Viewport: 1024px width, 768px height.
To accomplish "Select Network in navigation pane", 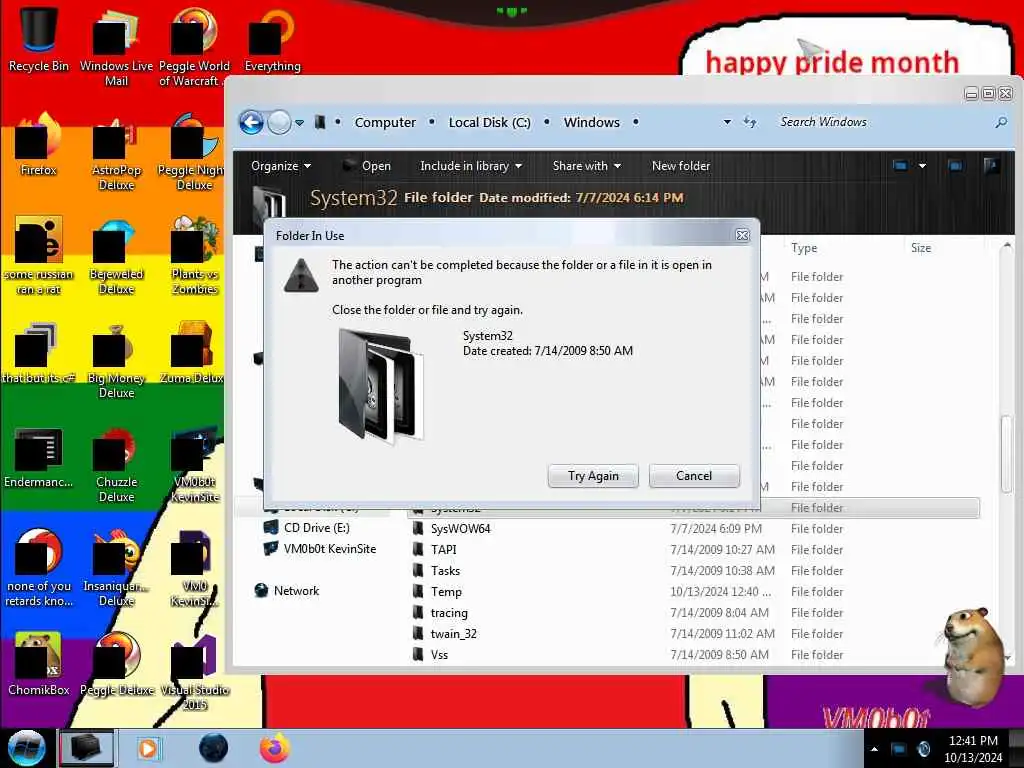I will tap(287, 590).
